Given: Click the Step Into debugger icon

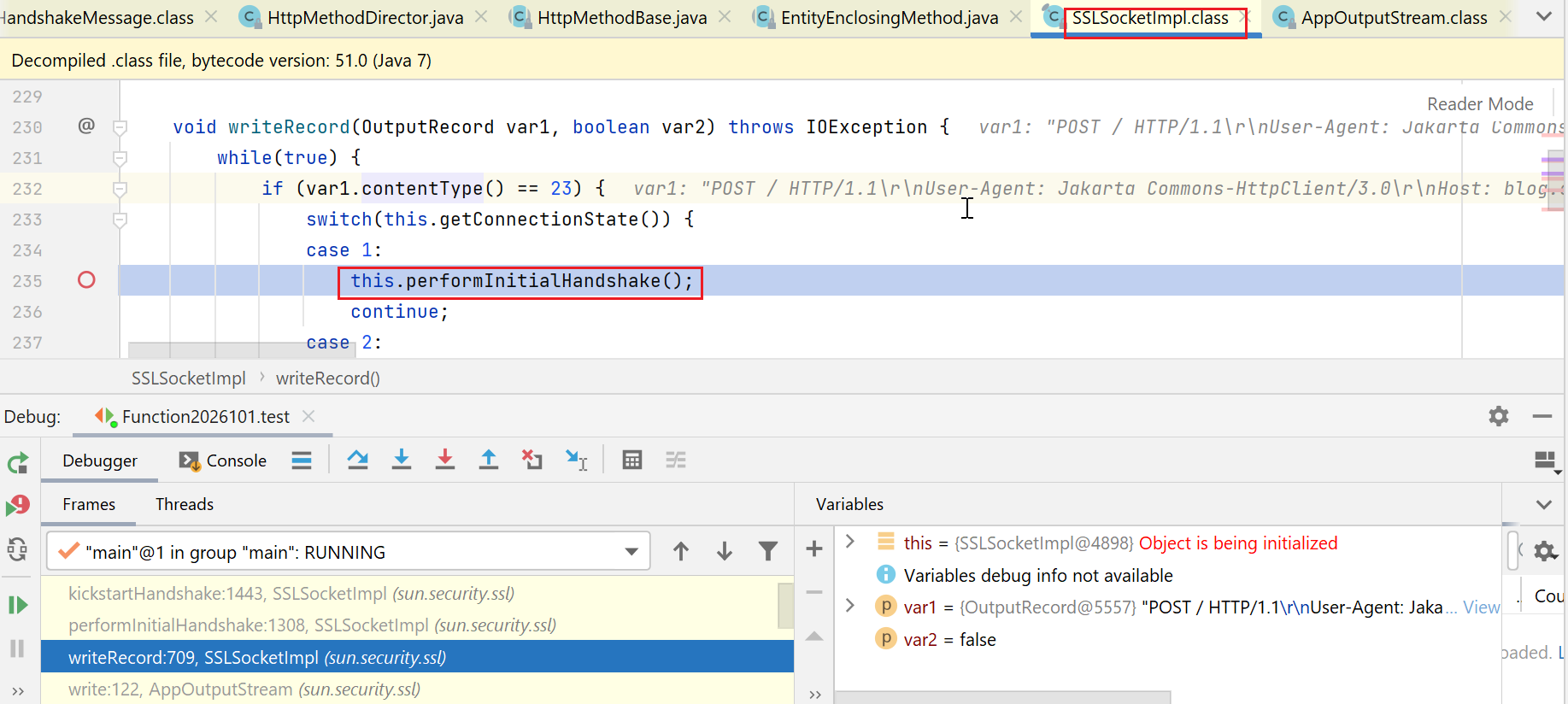Looking at the screenshot, I should [x=401, y=461].
